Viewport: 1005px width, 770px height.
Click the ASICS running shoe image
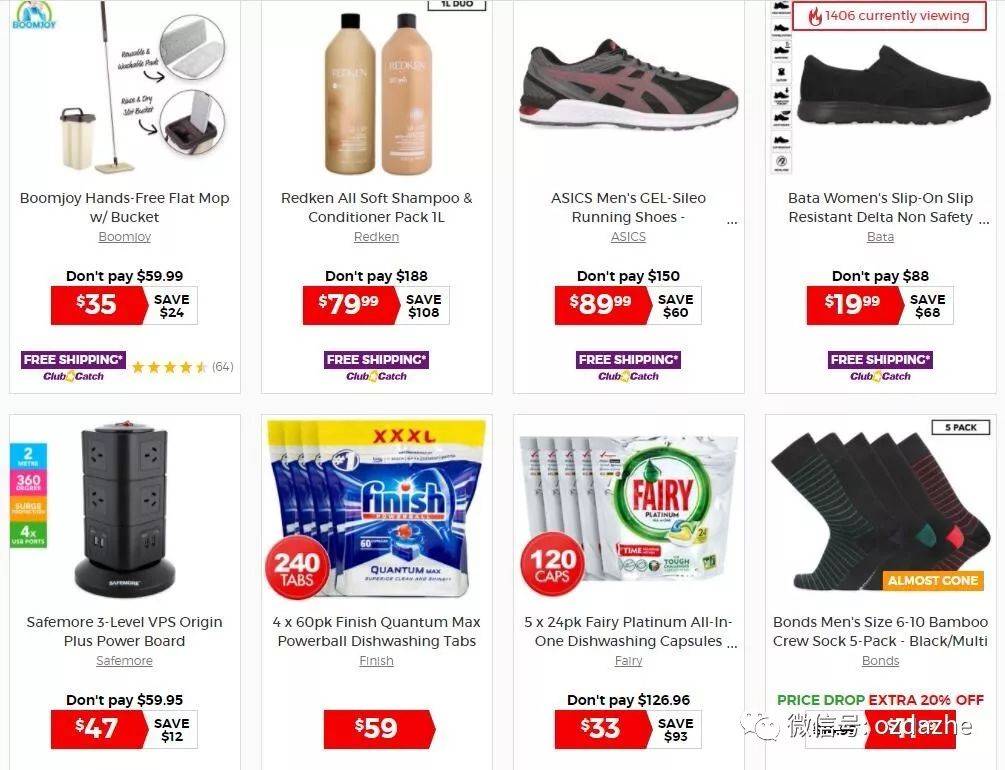pyautogui.click(x=629, y=83)
